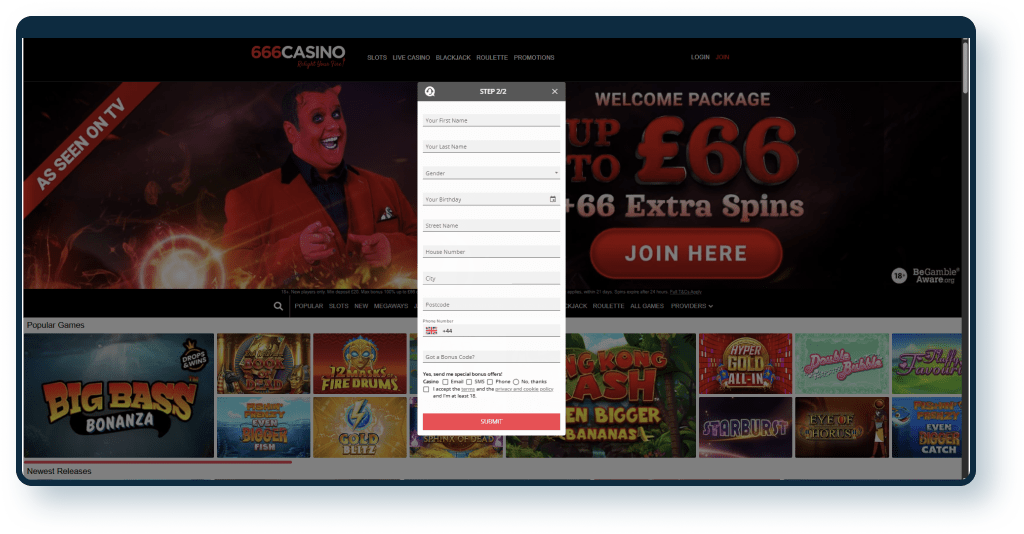The width and height of the screenshot is (1024, 534).
Task: Open the terms link
Action: 468,389
